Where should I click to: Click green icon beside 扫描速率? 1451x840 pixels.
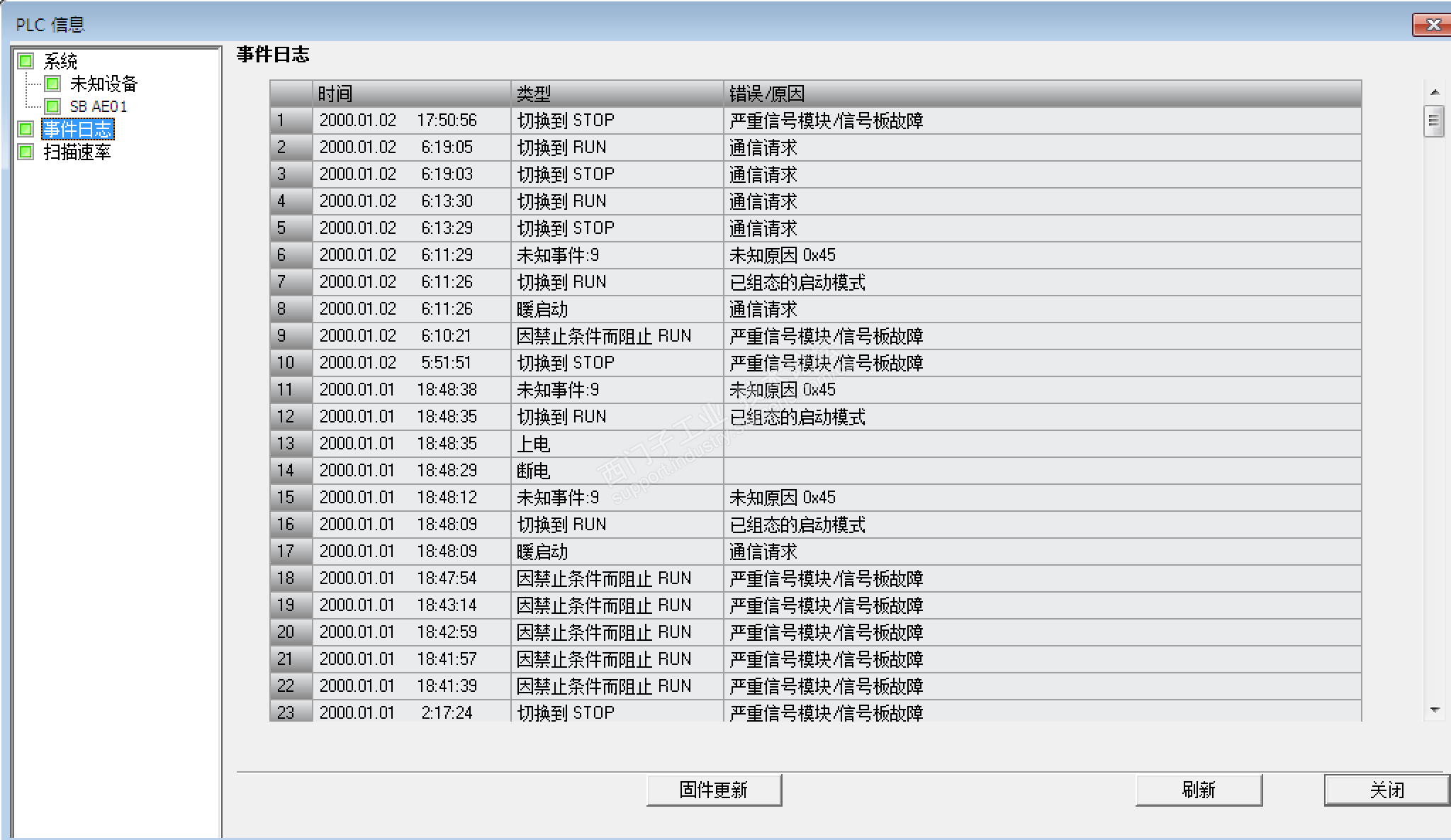(x=26, y=152)
